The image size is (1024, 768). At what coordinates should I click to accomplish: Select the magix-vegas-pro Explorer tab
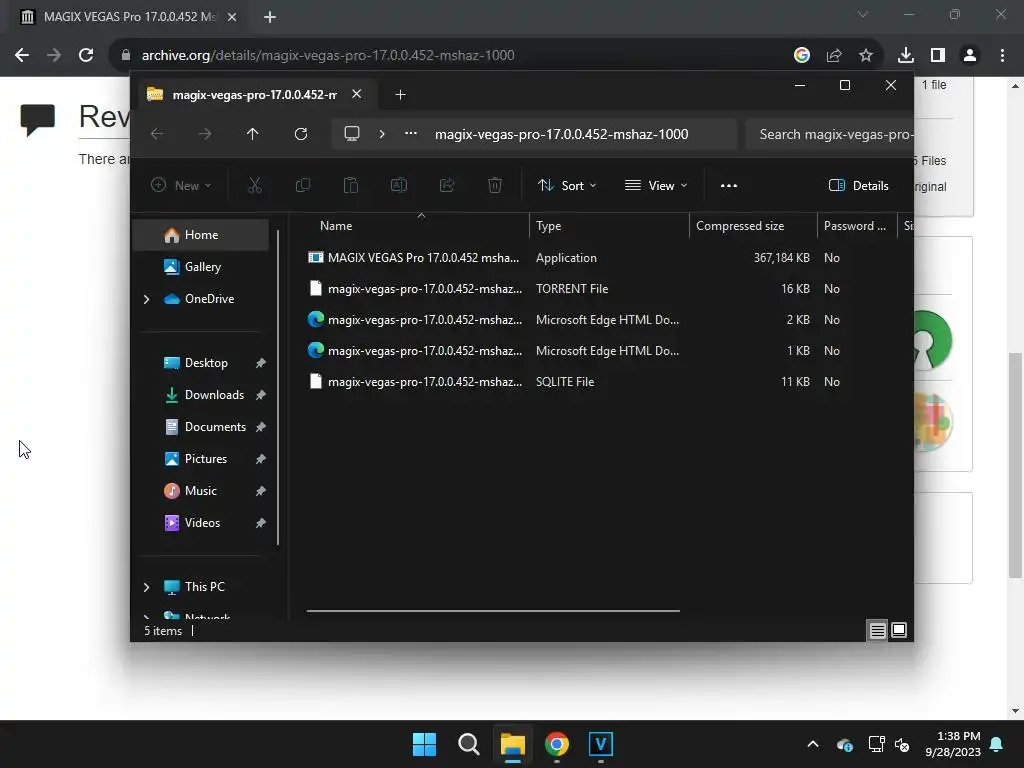(254, 95)
